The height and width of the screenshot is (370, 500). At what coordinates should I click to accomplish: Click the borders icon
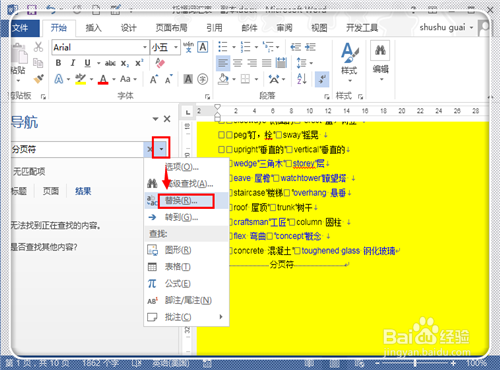245,79
